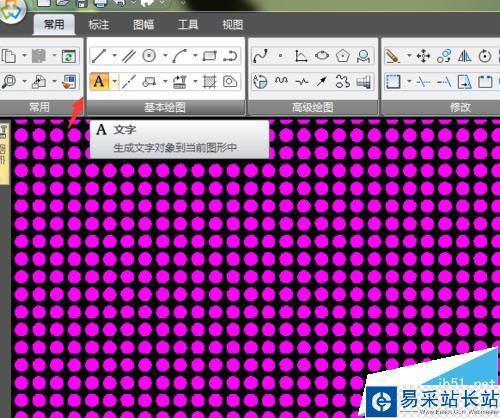Expand the dashed selection box dropdown arrow
This screenshot has height=418, width=500.
[409, 81]
